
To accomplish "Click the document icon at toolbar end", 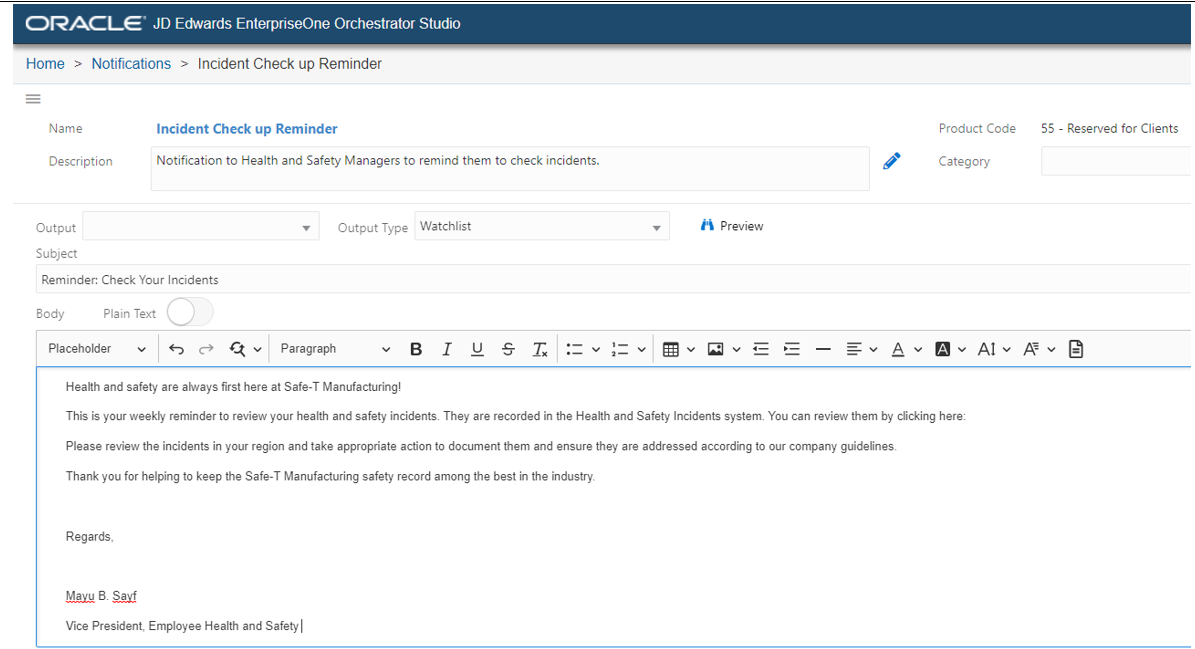I will 1076,349.
